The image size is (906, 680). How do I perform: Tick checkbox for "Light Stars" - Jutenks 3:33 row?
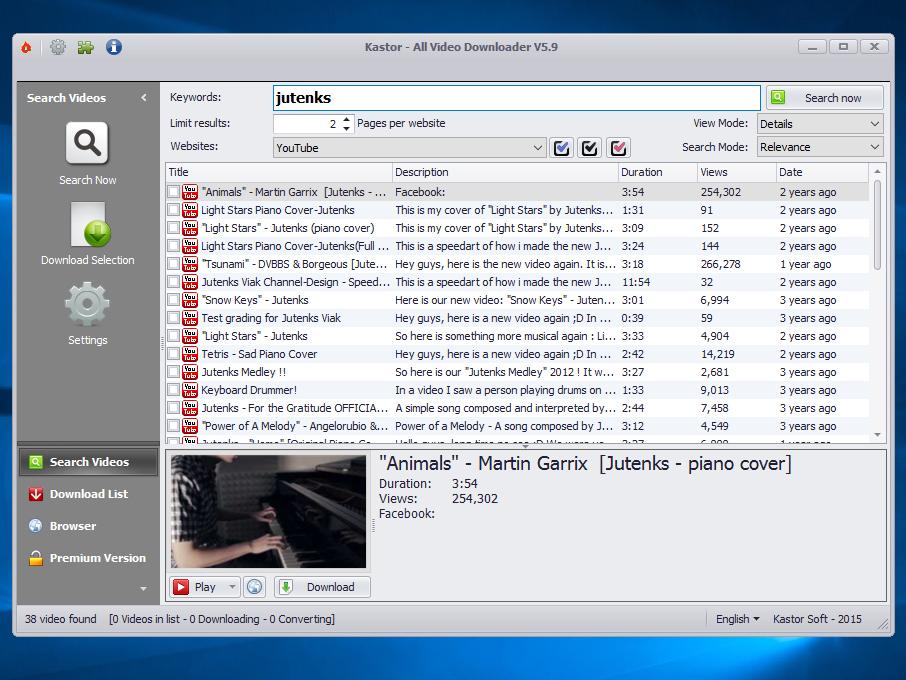173,336
